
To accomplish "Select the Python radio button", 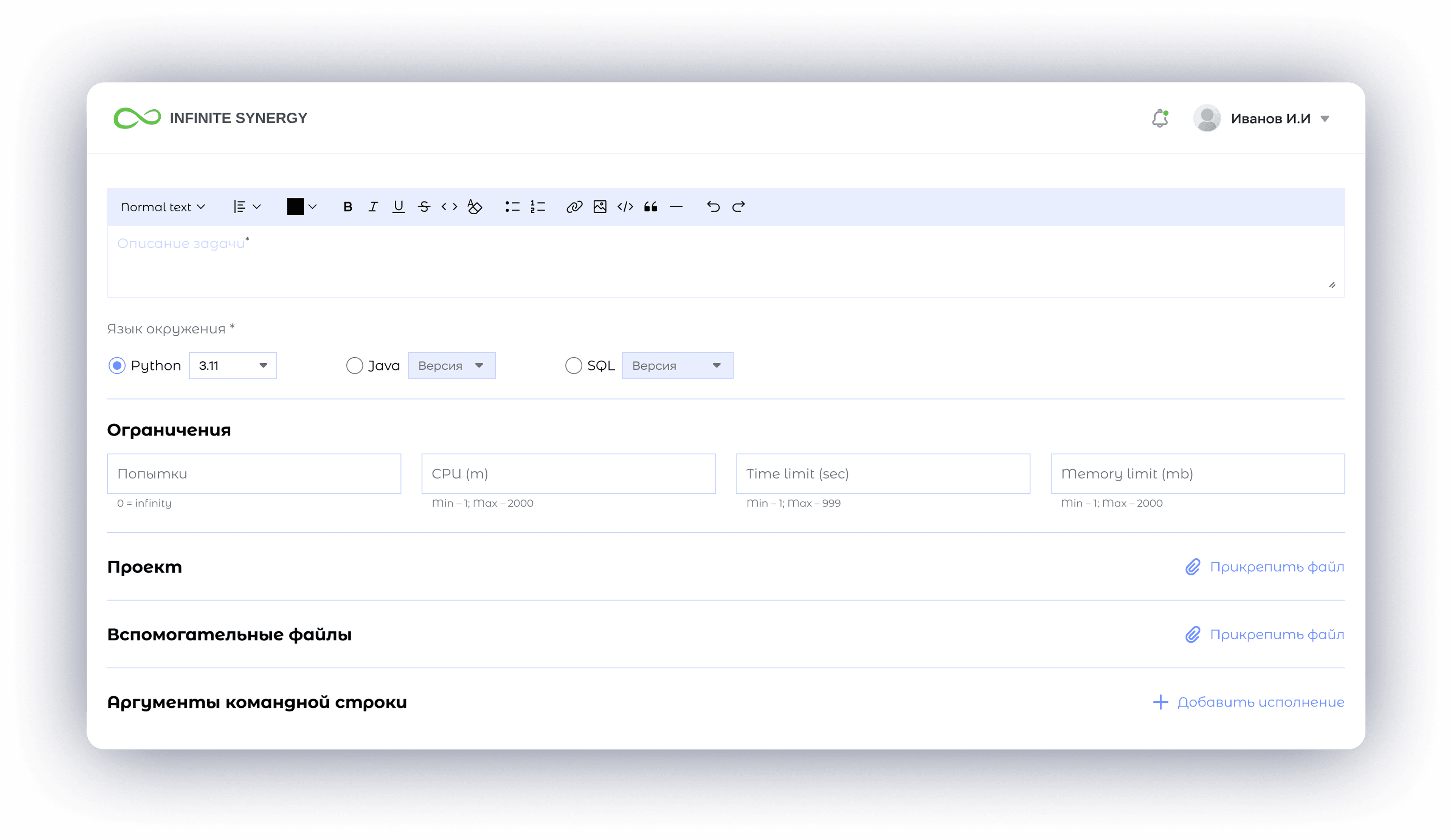I will pyautogui.click(x=117, y=365).
